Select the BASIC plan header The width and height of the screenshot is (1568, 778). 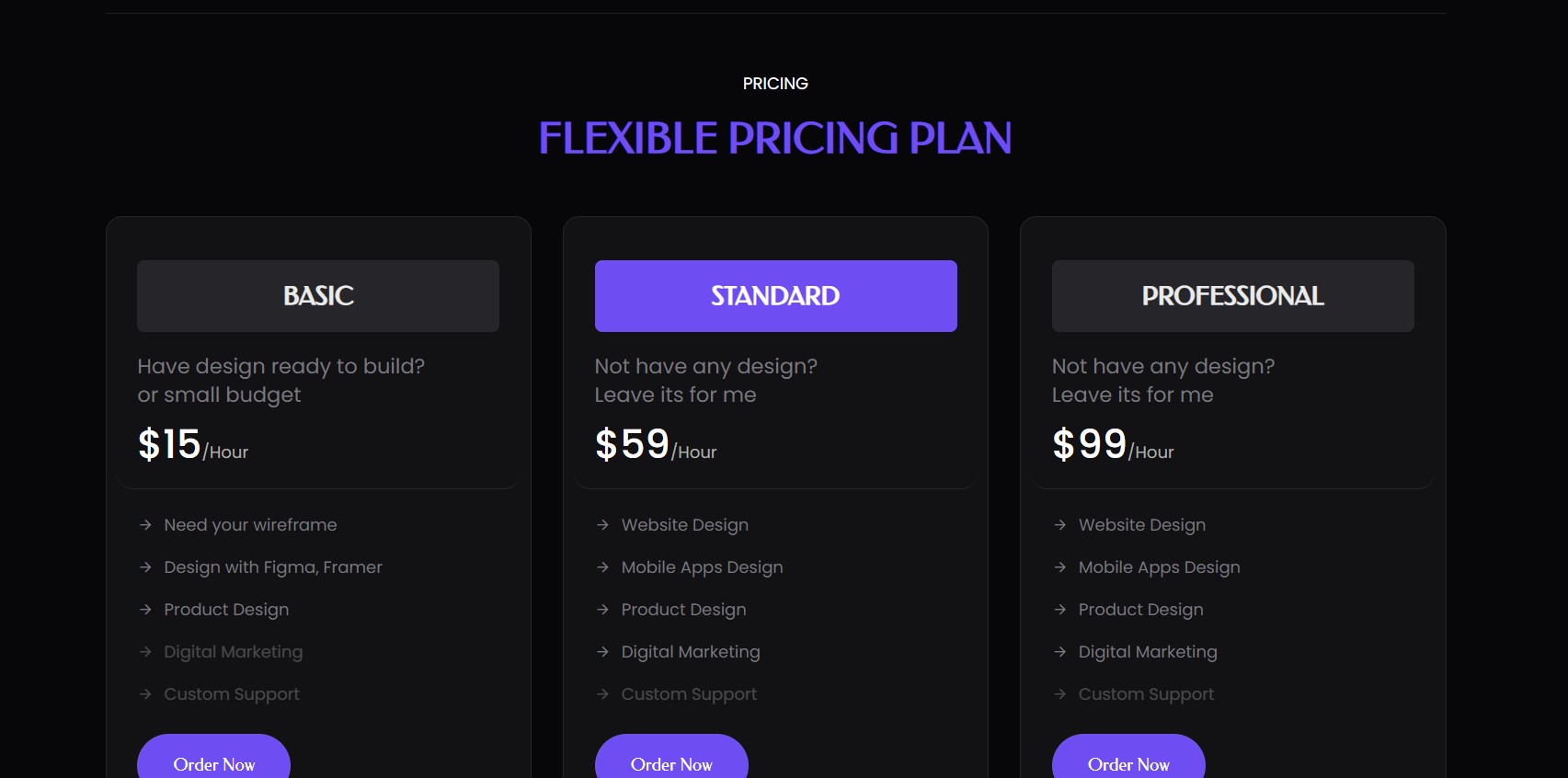point(318,296)
